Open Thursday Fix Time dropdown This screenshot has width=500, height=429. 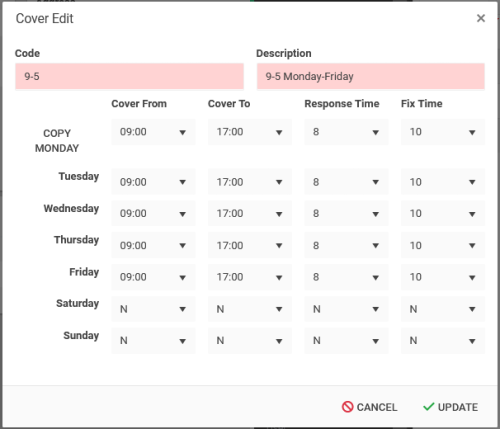[x=443, y=245]
